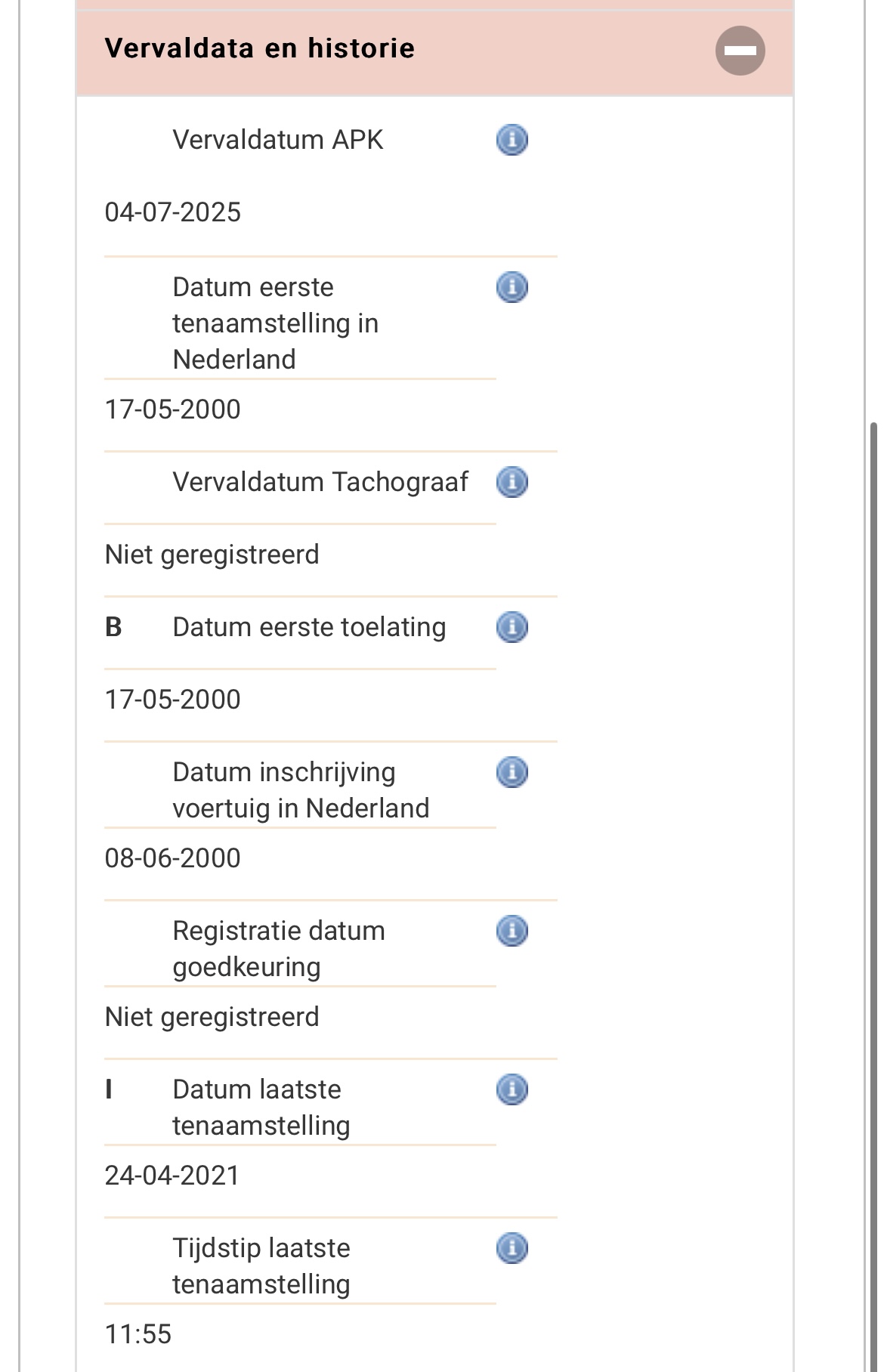884x1372 pixels.
Task: Select the date value 08-06-2000
Action: pos(172,858)
